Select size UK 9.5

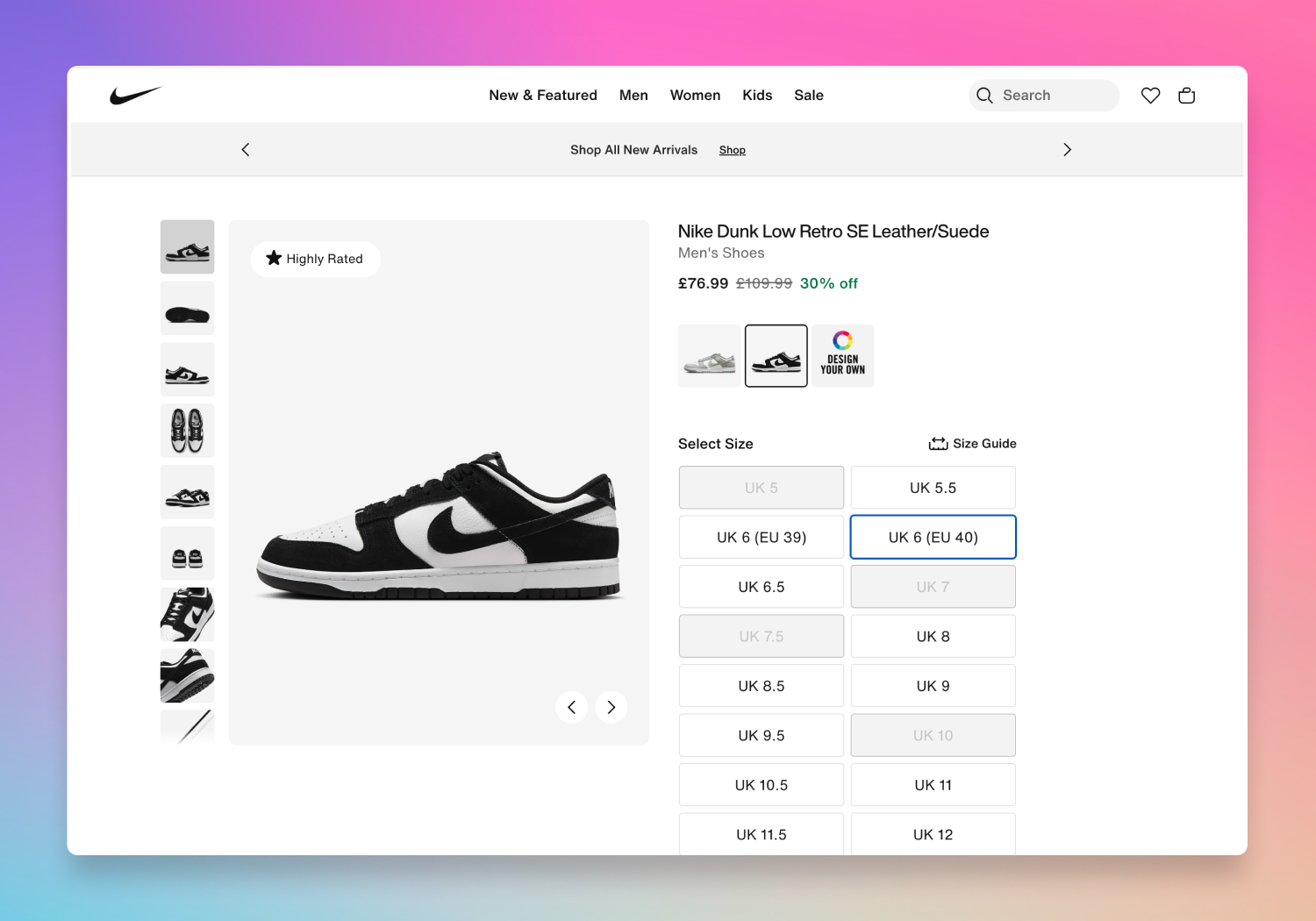[762, 735]
